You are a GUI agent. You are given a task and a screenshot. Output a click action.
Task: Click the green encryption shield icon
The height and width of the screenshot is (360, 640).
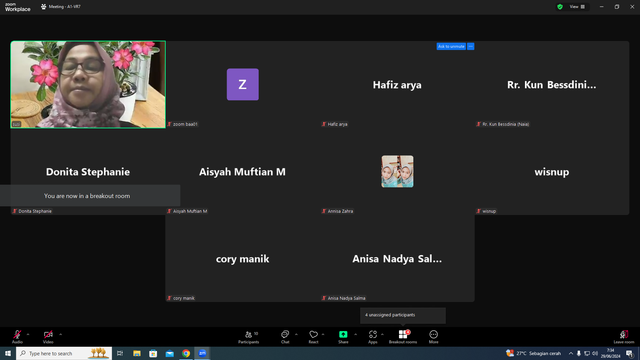pyautogui.click(x=560, y=7)
